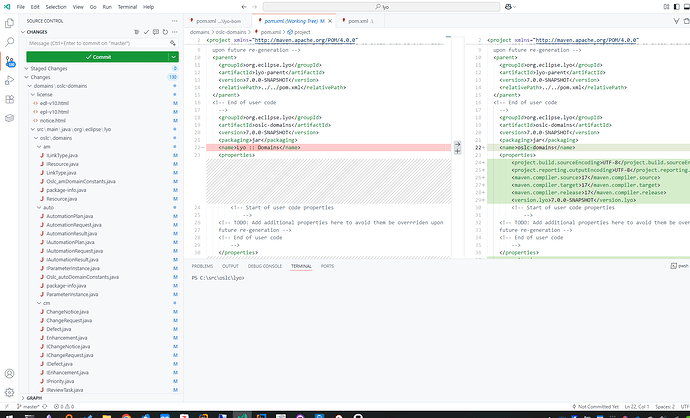Select notice.html in the changes list
This screenshot has width=690, height=418.
(x=52, y=121)
